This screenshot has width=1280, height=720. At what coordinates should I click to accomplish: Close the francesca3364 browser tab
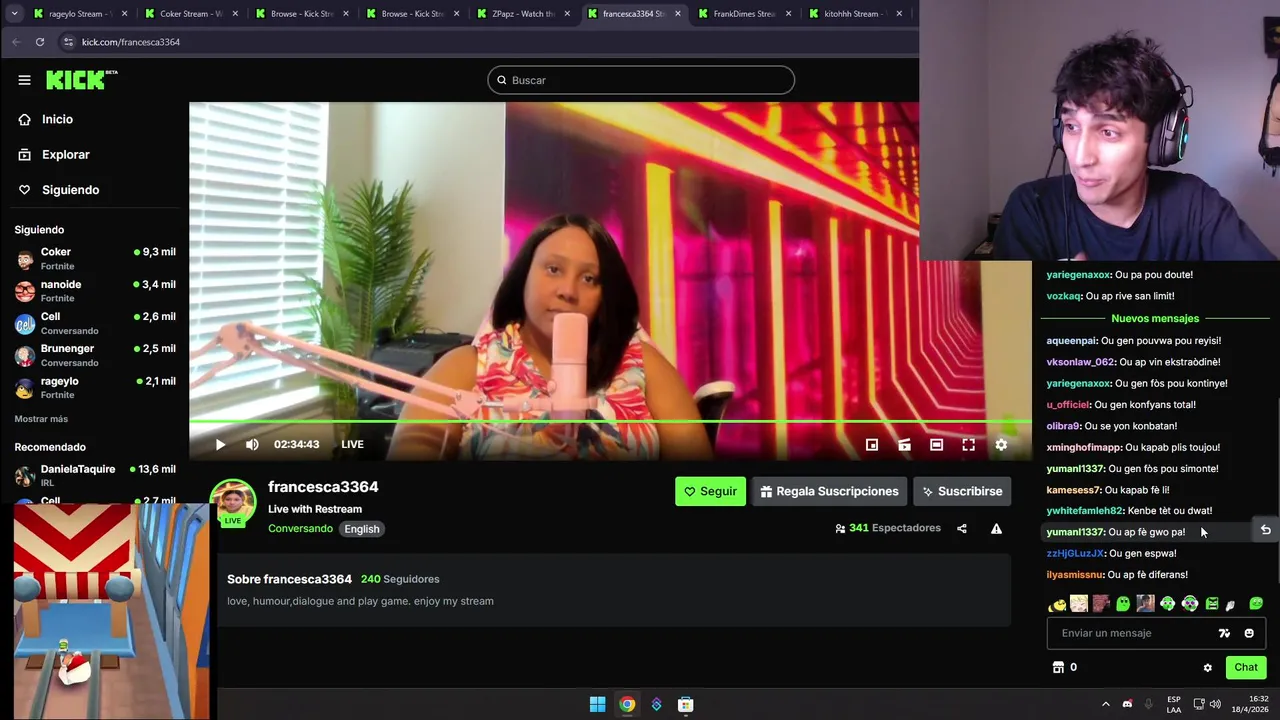(x=677, y=14)
